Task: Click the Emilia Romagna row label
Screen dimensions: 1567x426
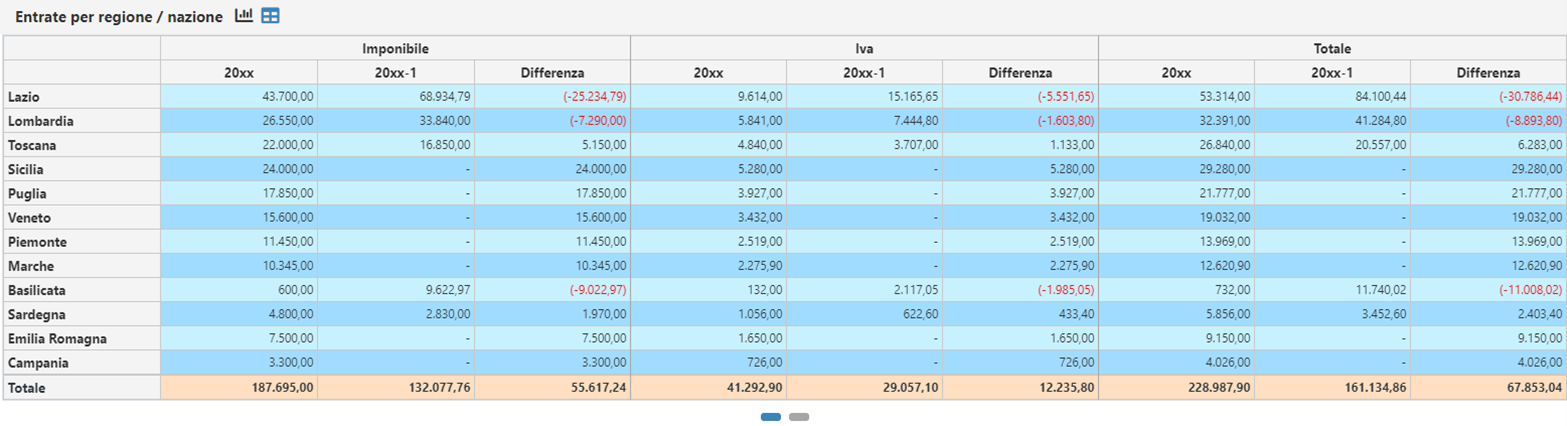Action: pyautogui.click(x=57, y=339)
